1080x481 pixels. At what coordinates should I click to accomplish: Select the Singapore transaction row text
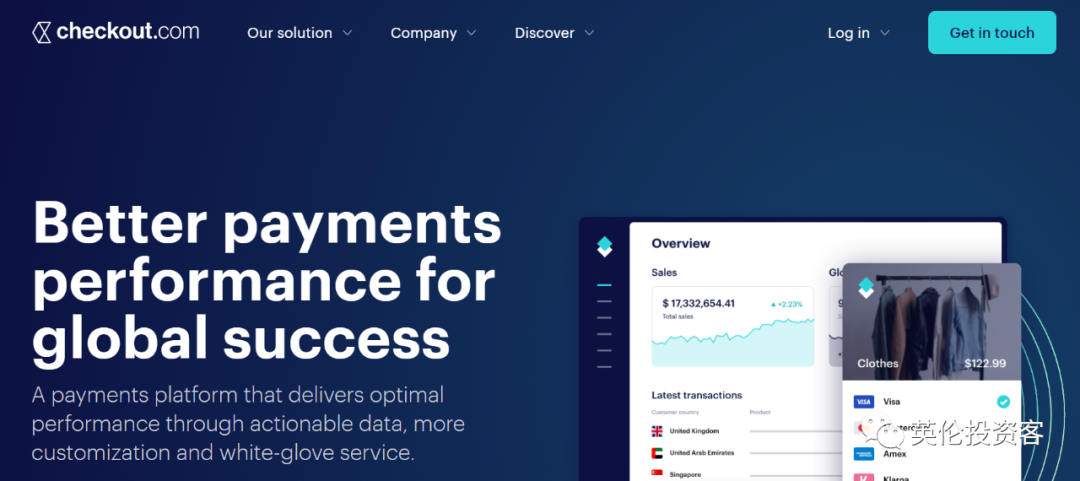[x=685, y=475]
